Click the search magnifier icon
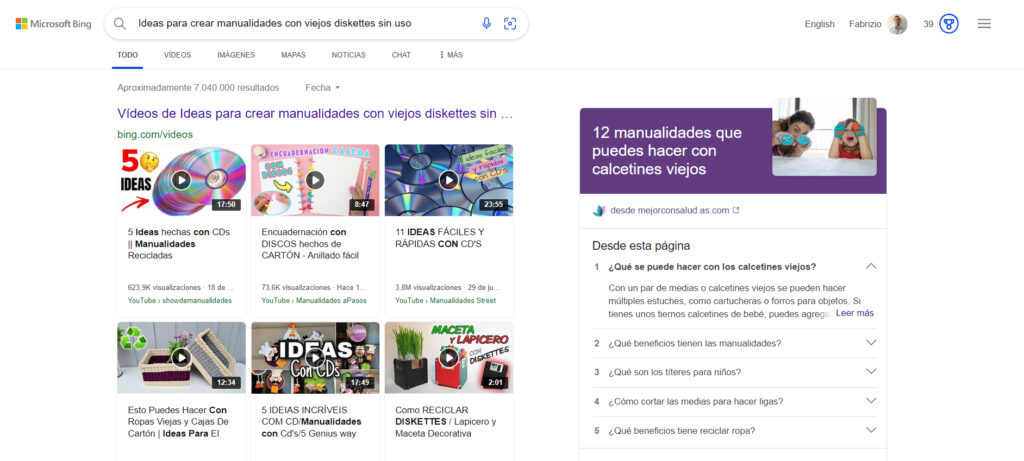 coord(120,23)
